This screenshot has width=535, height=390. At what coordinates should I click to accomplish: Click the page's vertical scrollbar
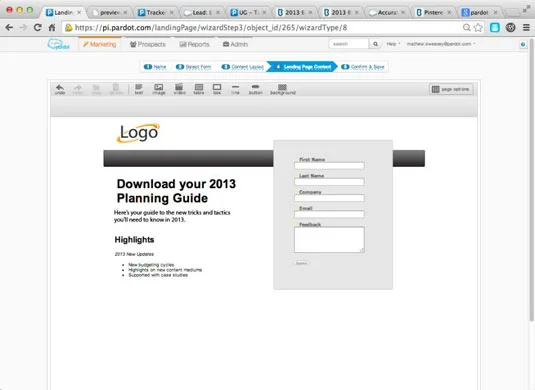coord(531,180)
